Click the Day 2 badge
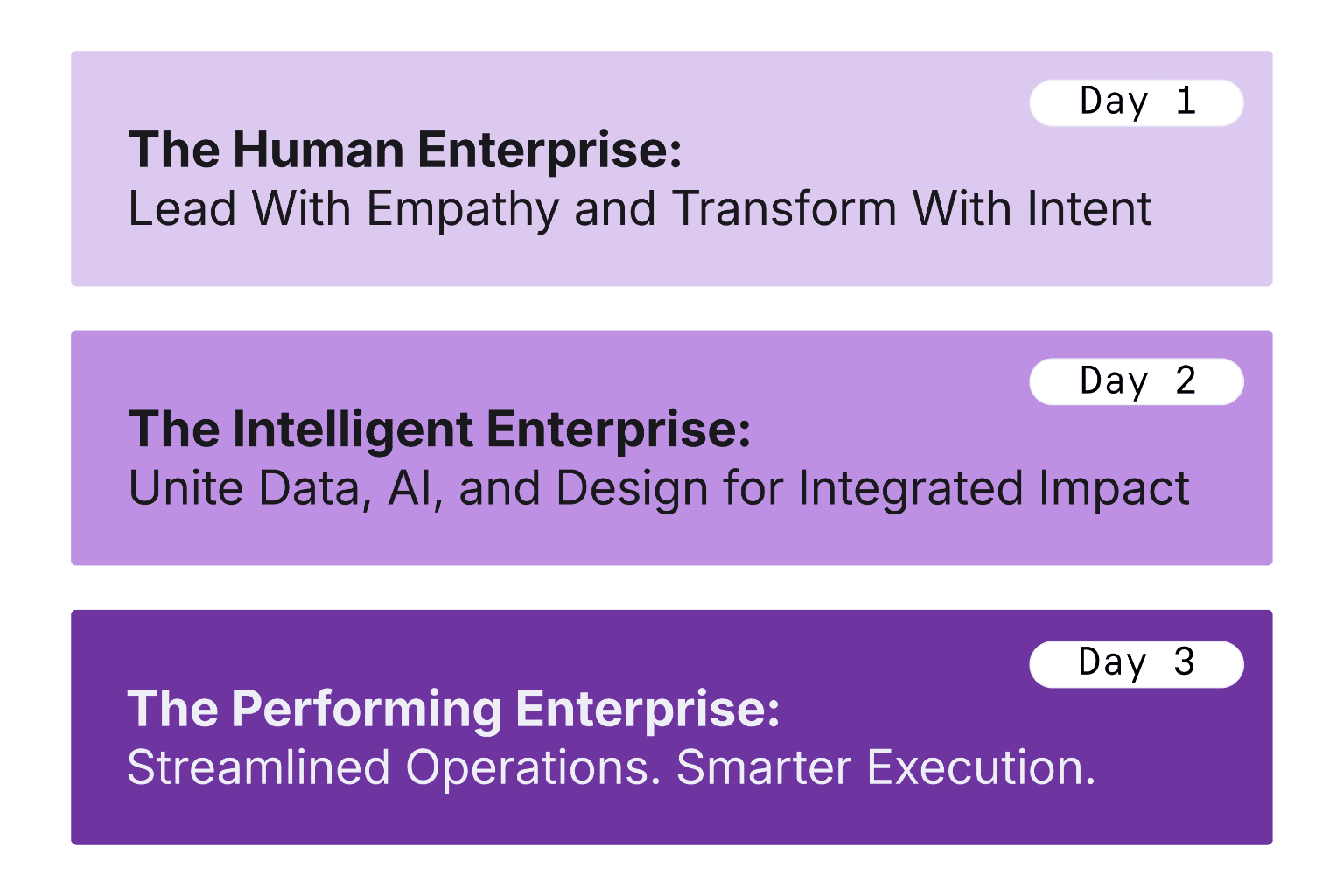Screen dimensions: 1344x896 1136,381
